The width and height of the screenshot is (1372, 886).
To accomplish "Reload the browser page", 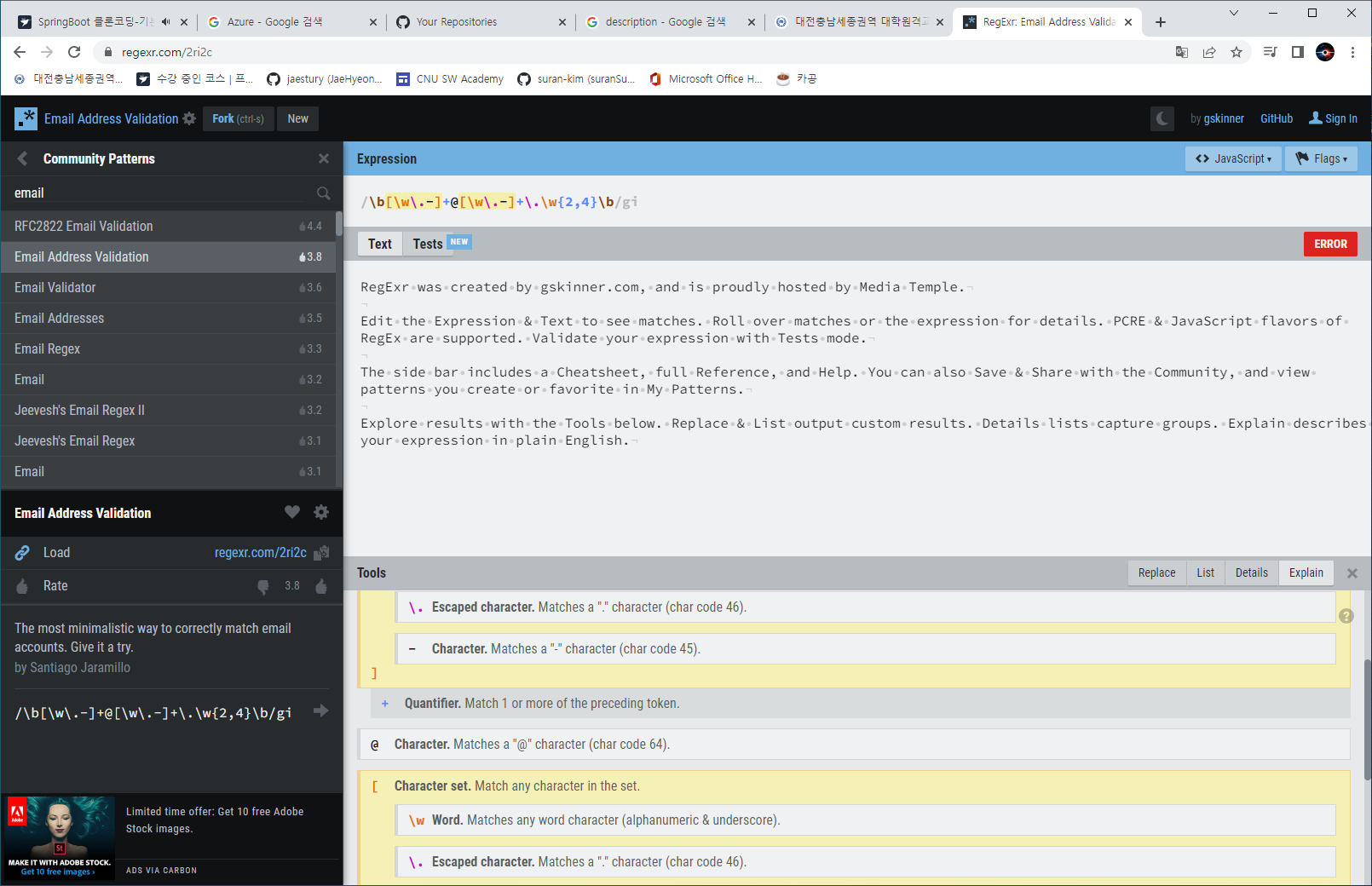I will click(74, 52).
